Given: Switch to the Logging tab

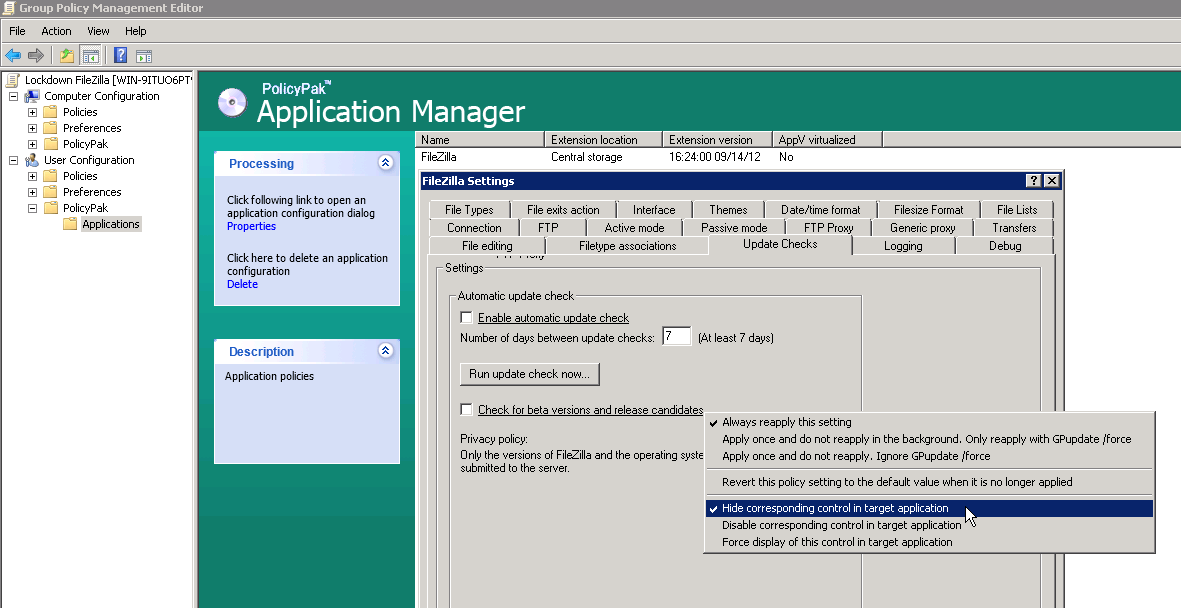Looking at the screenshot, I should pos(903,246).
